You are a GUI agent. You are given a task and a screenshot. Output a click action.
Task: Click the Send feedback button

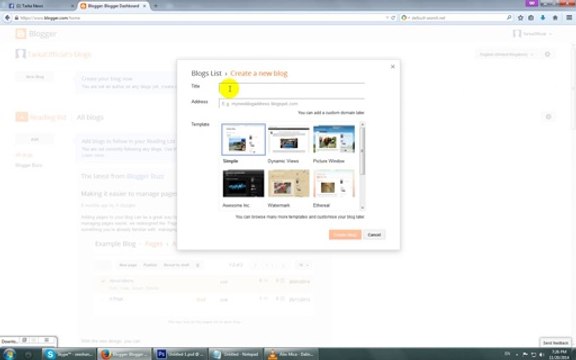click(555, 343)
